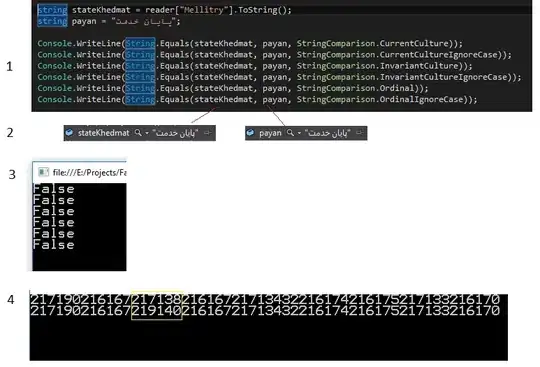The height and width of the screenshot is (367, 540).
Task: Click string keyword before stateKhedmat declaration
Action: click(x=52, y=10)
